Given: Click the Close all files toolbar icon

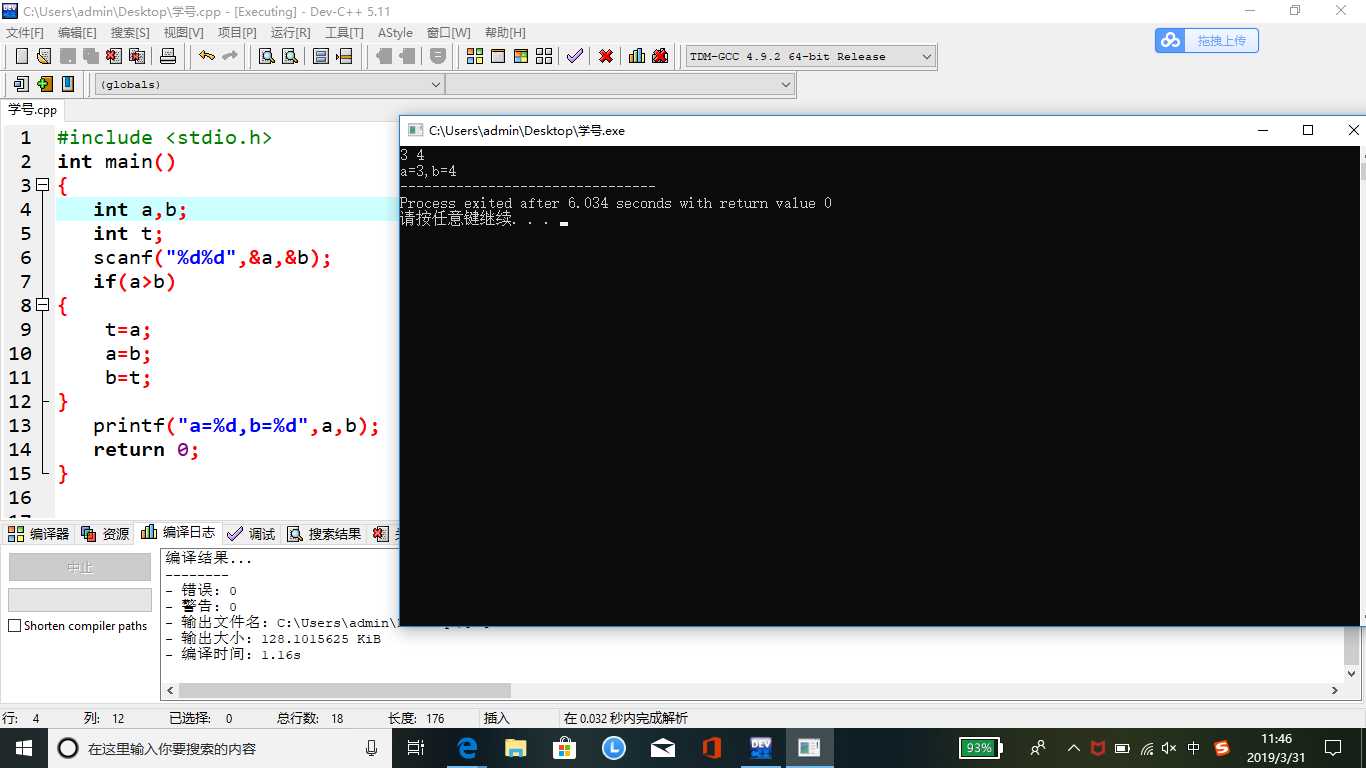Looking at the screenshot, I should [x=137, y=56].
